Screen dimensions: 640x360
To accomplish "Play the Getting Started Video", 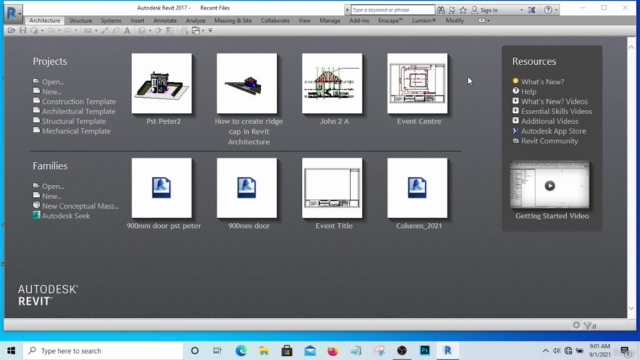I will tap(550, 186).
